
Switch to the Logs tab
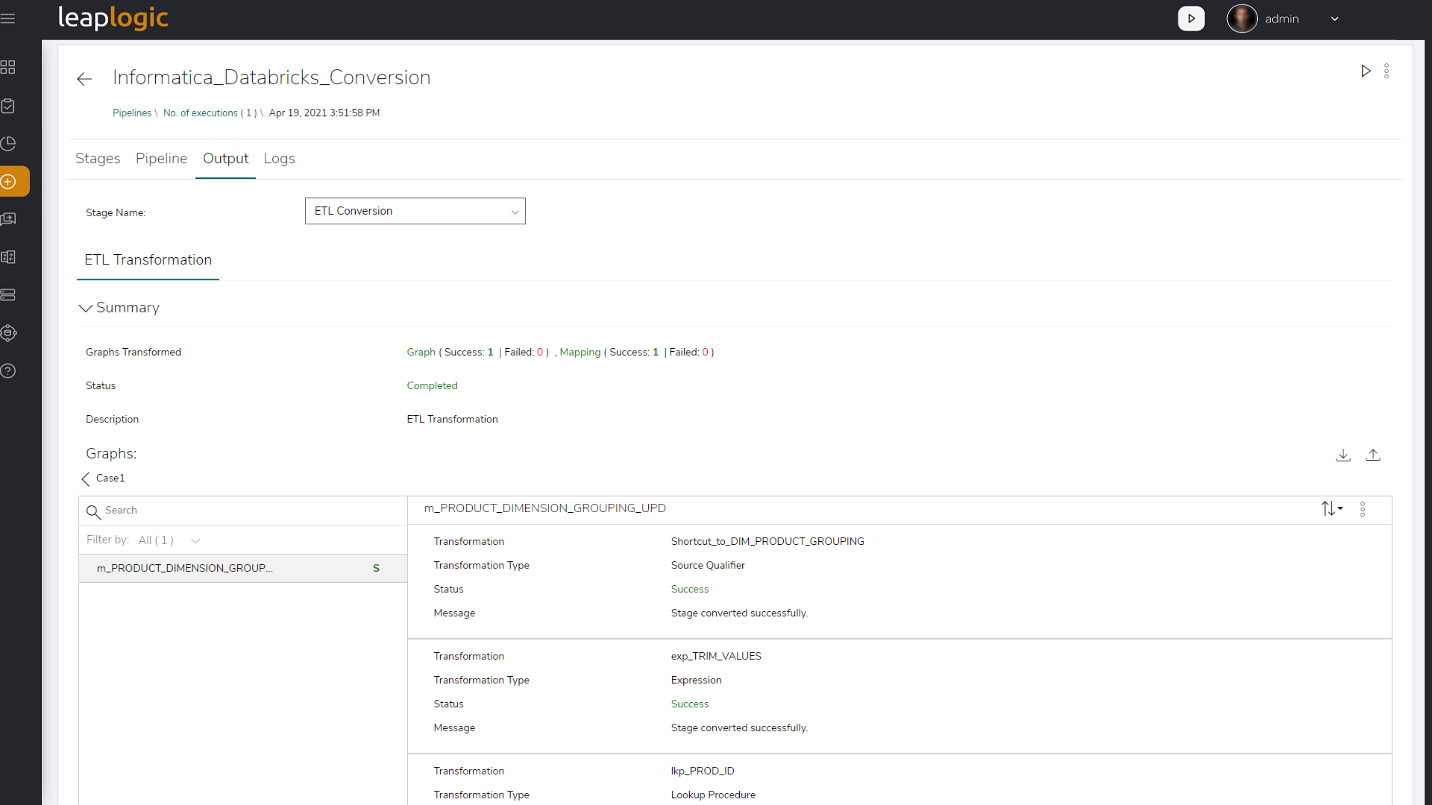click(279, 158)
